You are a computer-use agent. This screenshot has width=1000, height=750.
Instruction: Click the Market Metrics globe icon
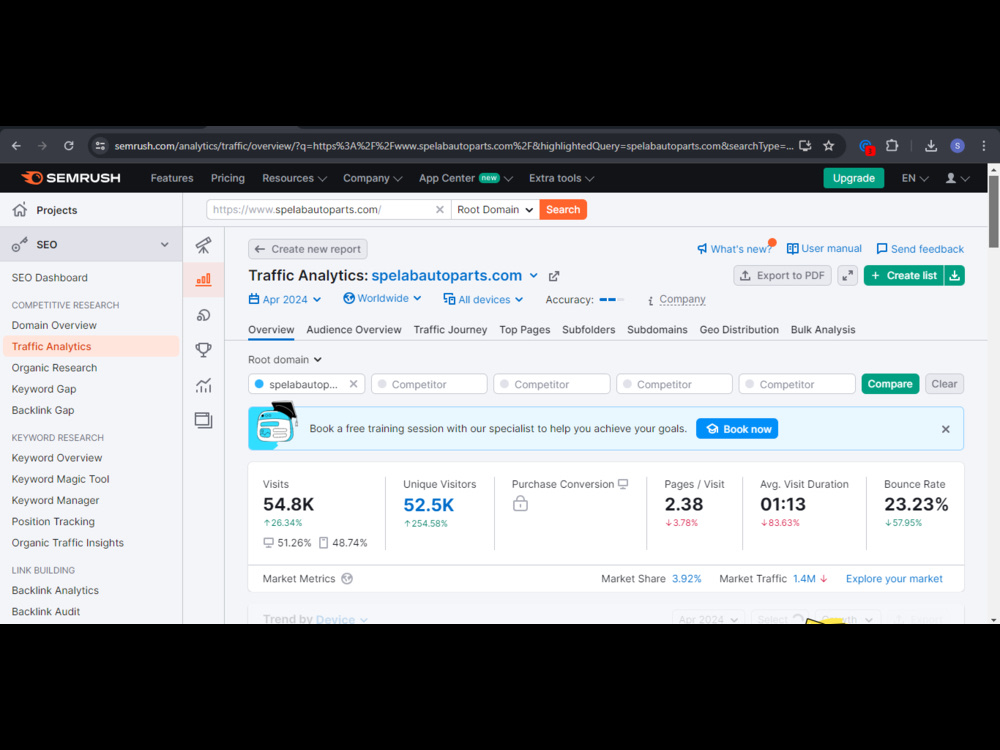[x=347, y=578]
